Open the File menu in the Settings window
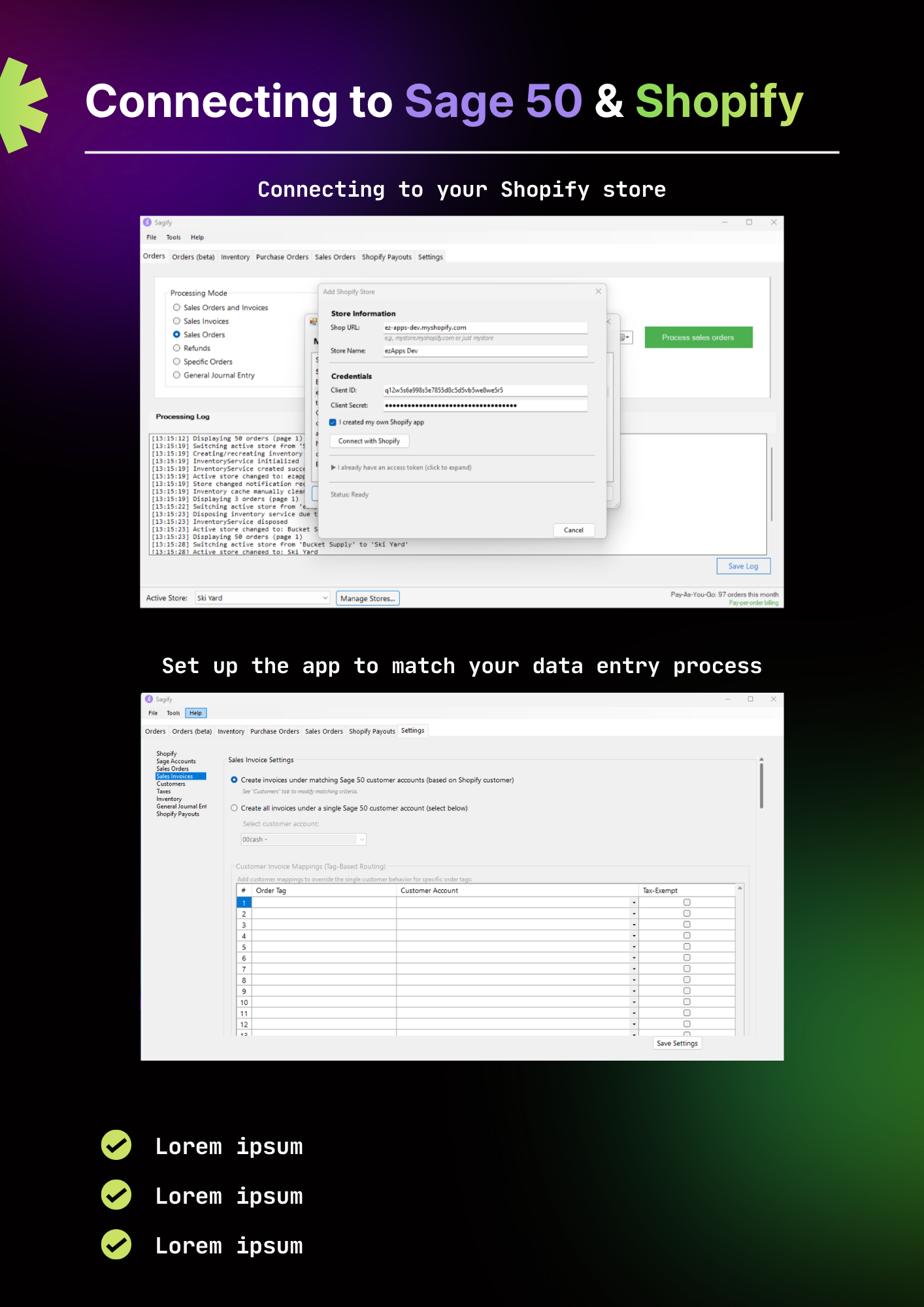The image size is (924, 1307). point(153,713)
